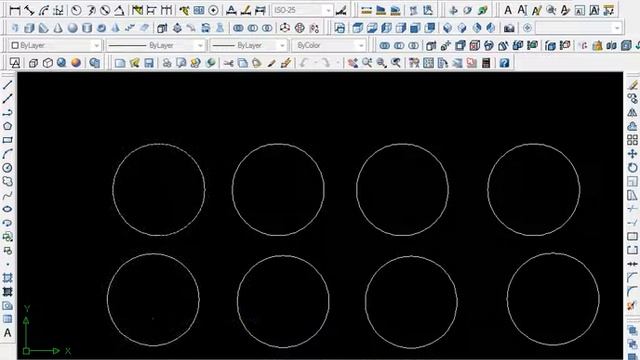The width and height of the screenshot is (640, 360).
Task: Open Help with the question mark icon
Action: [x=504, y=63]
